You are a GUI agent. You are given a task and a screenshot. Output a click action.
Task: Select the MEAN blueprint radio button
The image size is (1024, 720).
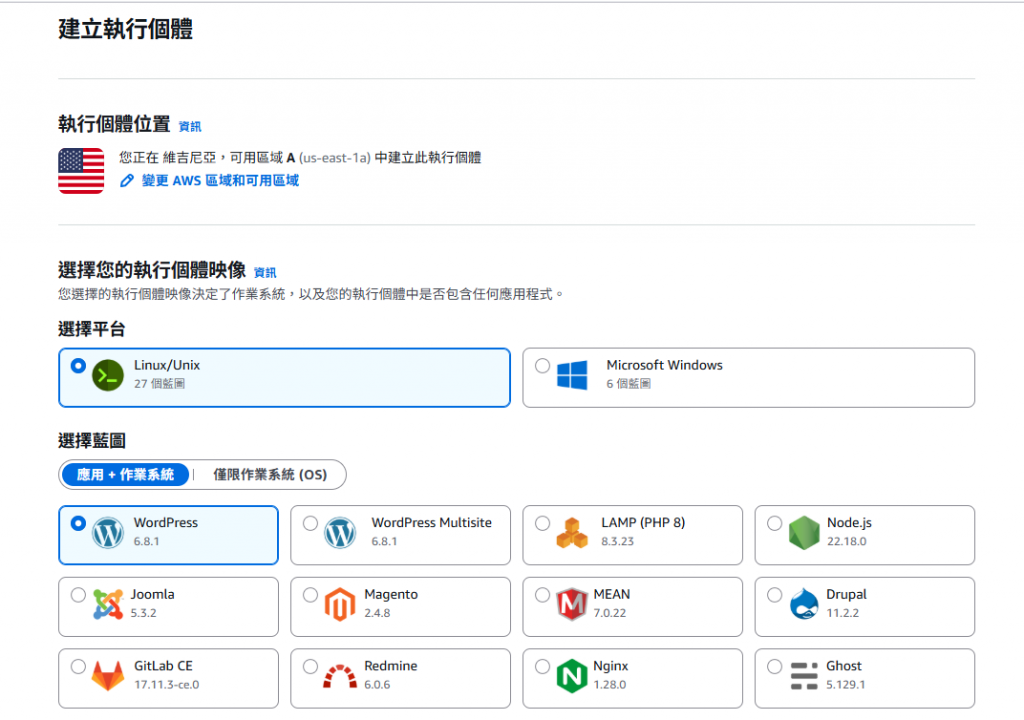543,595
